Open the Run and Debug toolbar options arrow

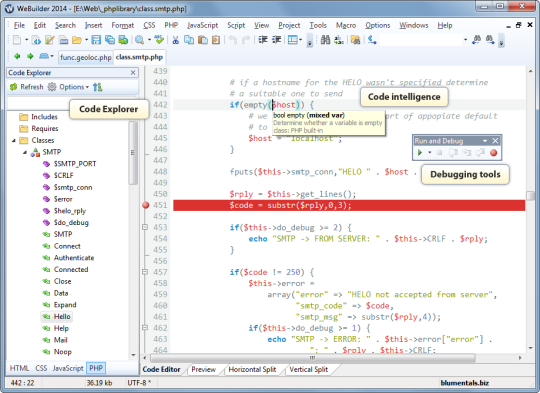click(x=485, y=141)
